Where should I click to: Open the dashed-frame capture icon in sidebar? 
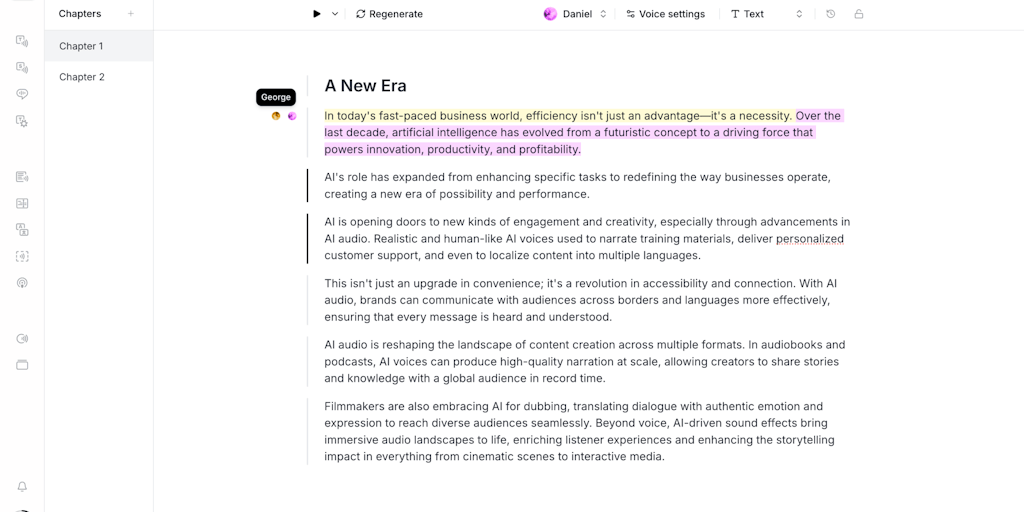[22, 256]
